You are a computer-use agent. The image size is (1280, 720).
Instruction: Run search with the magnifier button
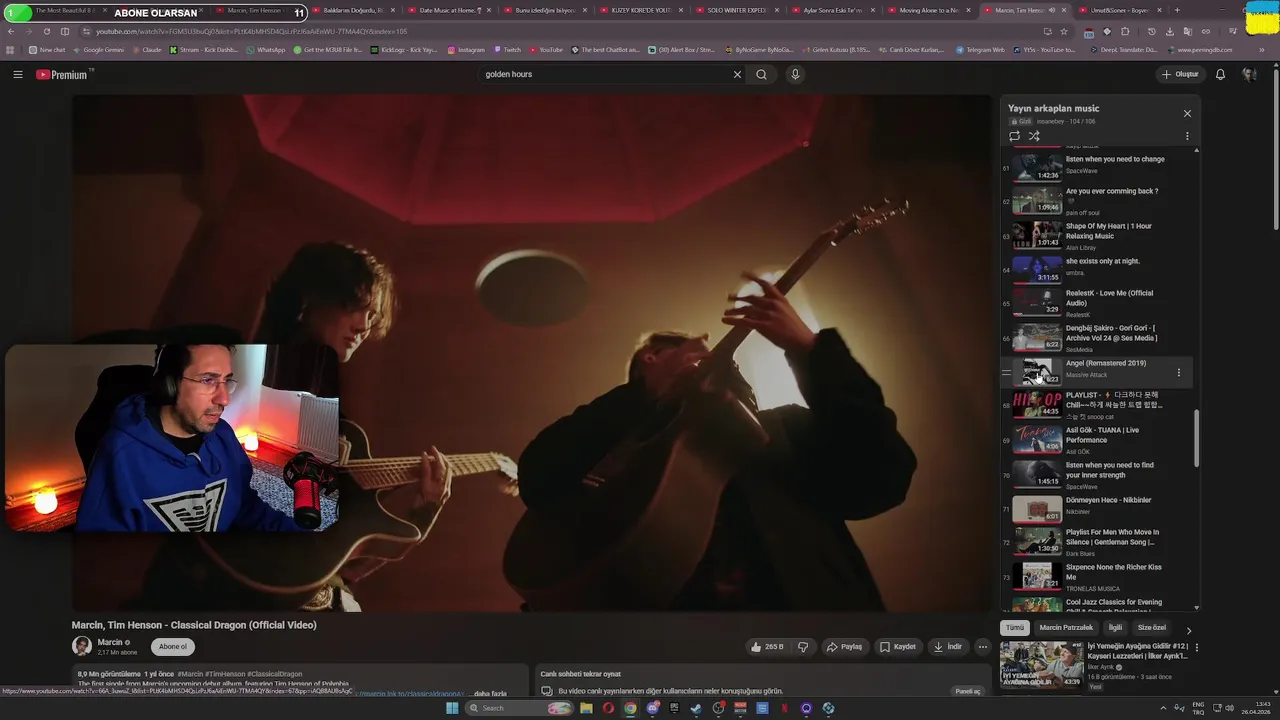[x=761, y=74]
